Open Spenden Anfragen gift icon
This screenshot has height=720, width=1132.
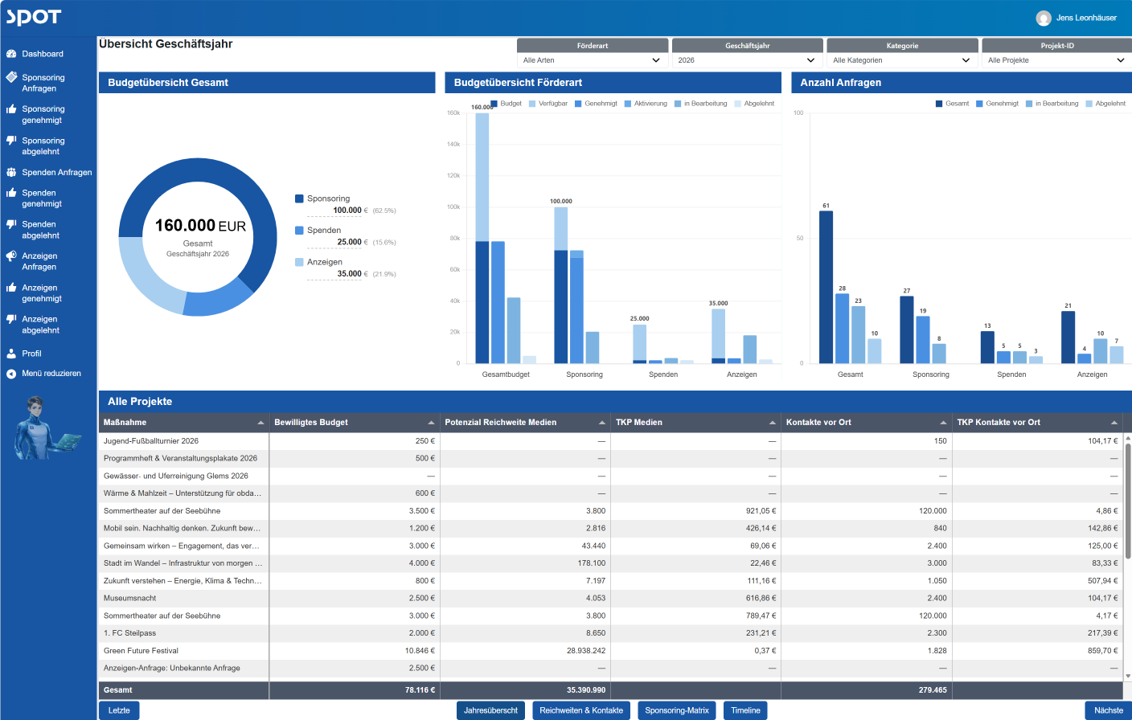[12, 173]
